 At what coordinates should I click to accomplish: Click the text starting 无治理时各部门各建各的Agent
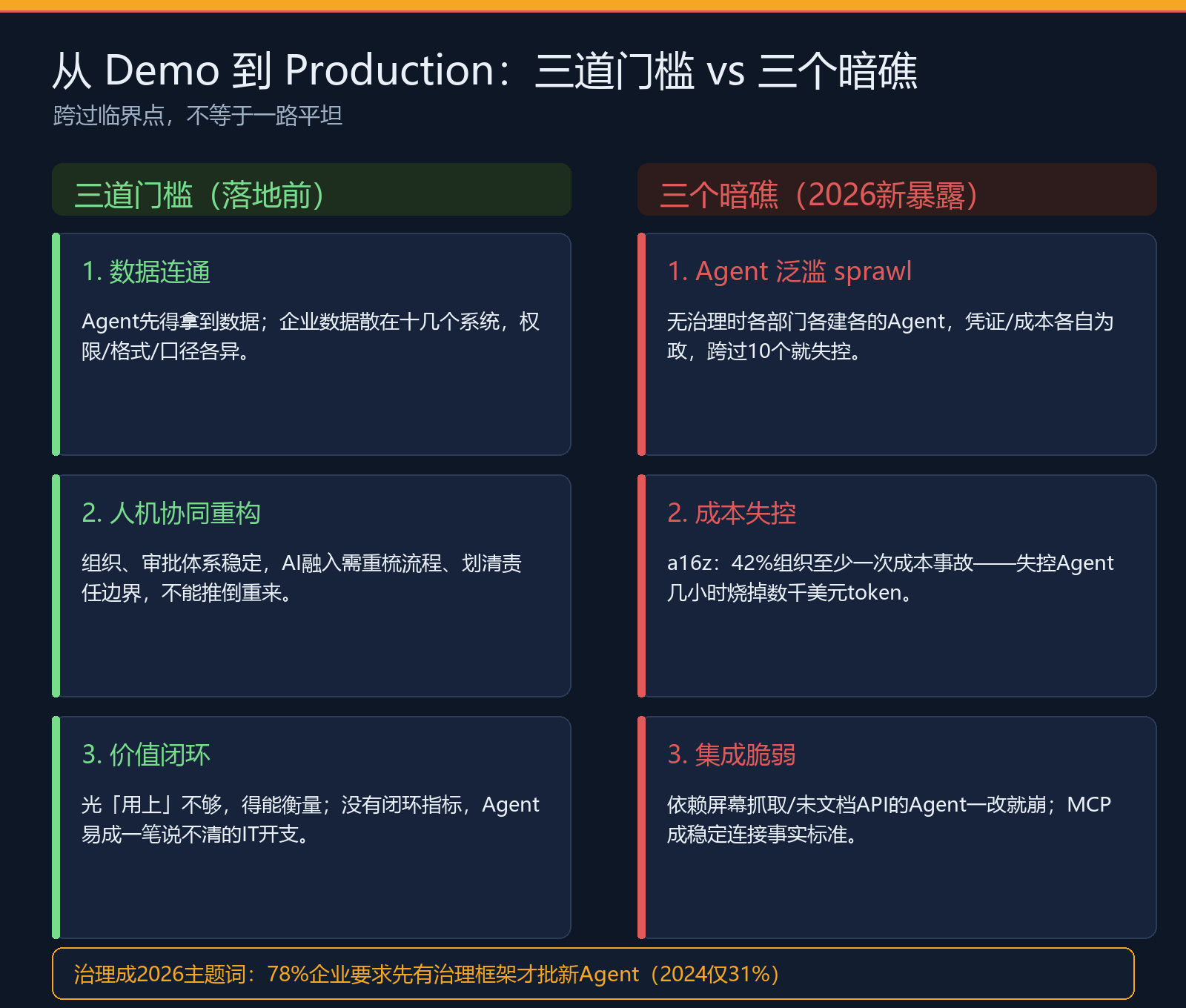pyautogui.click(x=890, y=336)
